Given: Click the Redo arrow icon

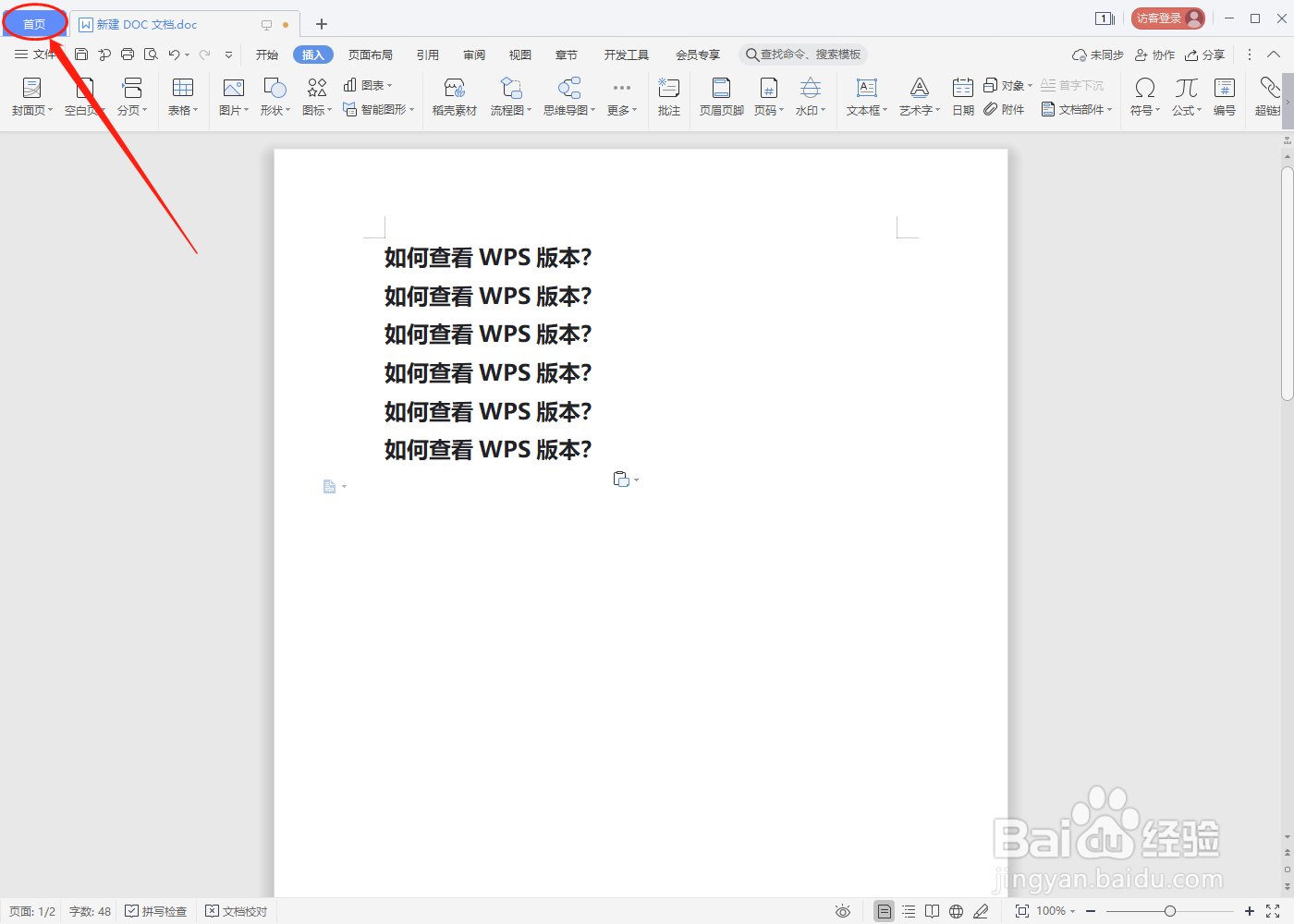Looking at the screenshot, I should click(x=205, y=55).
